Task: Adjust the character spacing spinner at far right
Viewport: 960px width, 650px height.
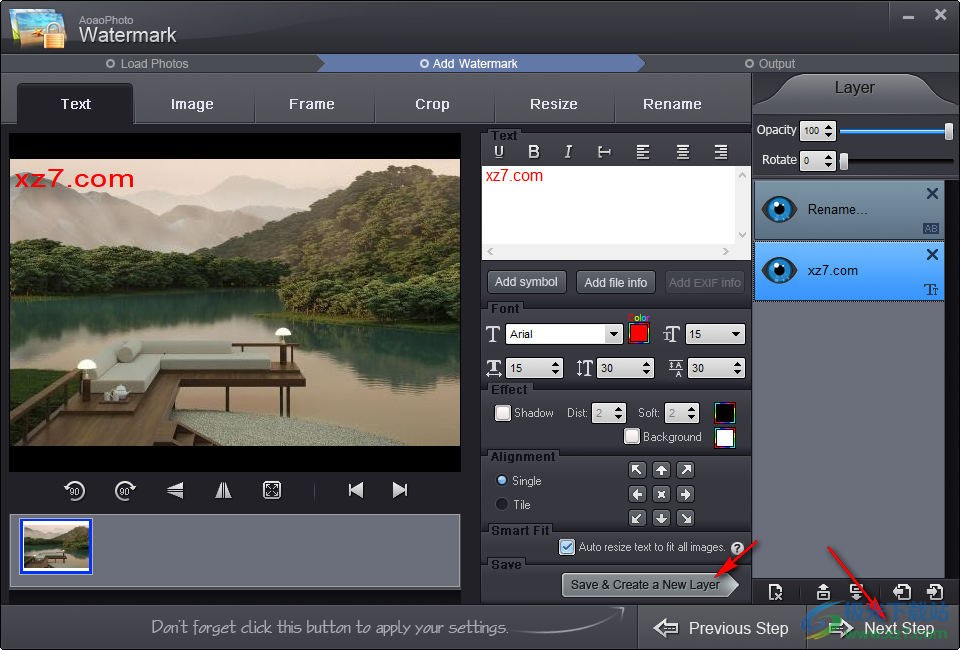Action: [x=737, y=368]
